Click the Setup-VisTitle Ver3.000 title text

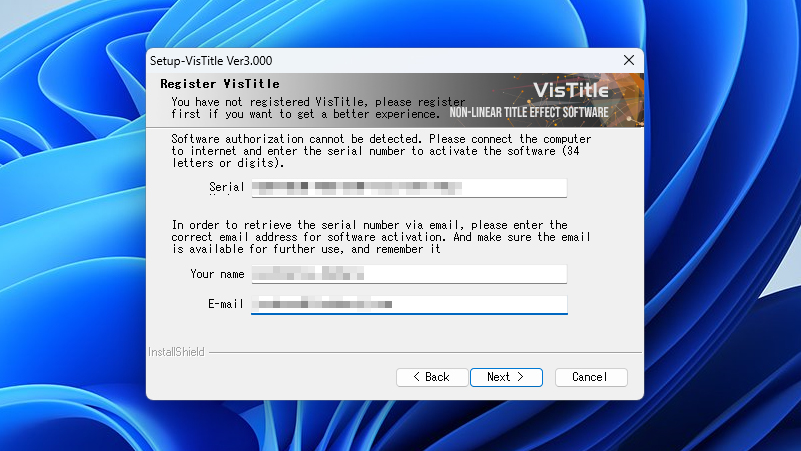(211, 61)
